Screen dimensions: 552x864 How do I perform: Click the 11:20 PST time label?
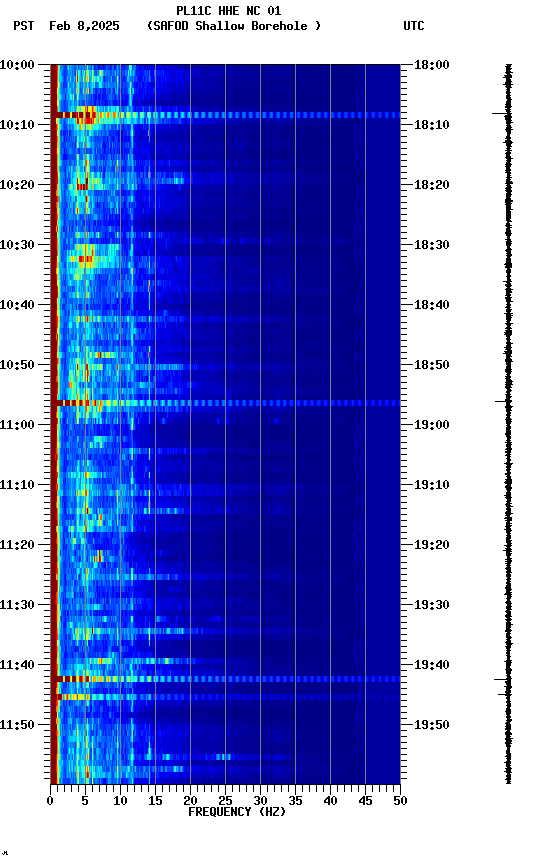pos(17,545)
